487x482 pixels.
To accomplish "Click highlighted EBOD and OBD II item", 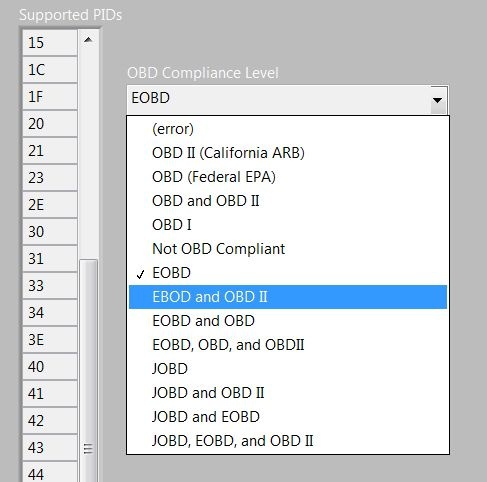I will pos(288,297).
